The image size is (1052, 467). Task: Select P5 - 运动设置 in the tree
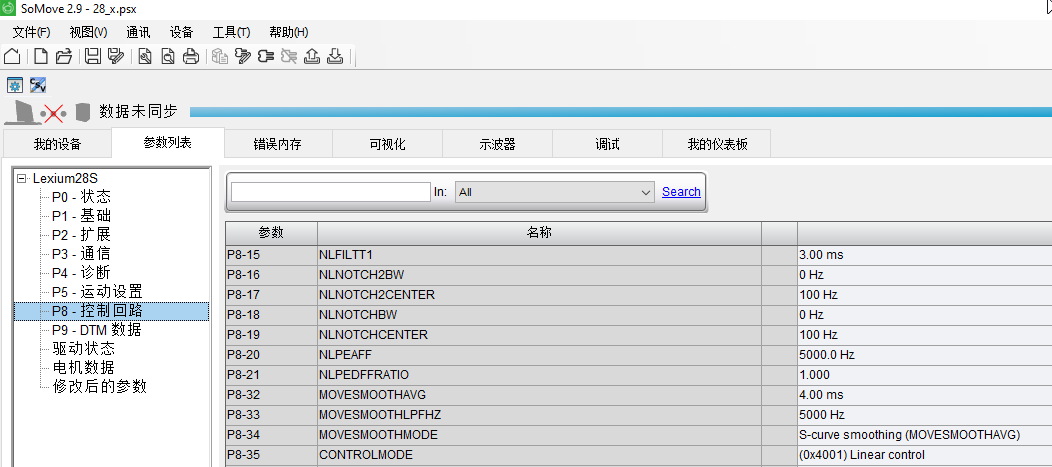tap(97, 292)
